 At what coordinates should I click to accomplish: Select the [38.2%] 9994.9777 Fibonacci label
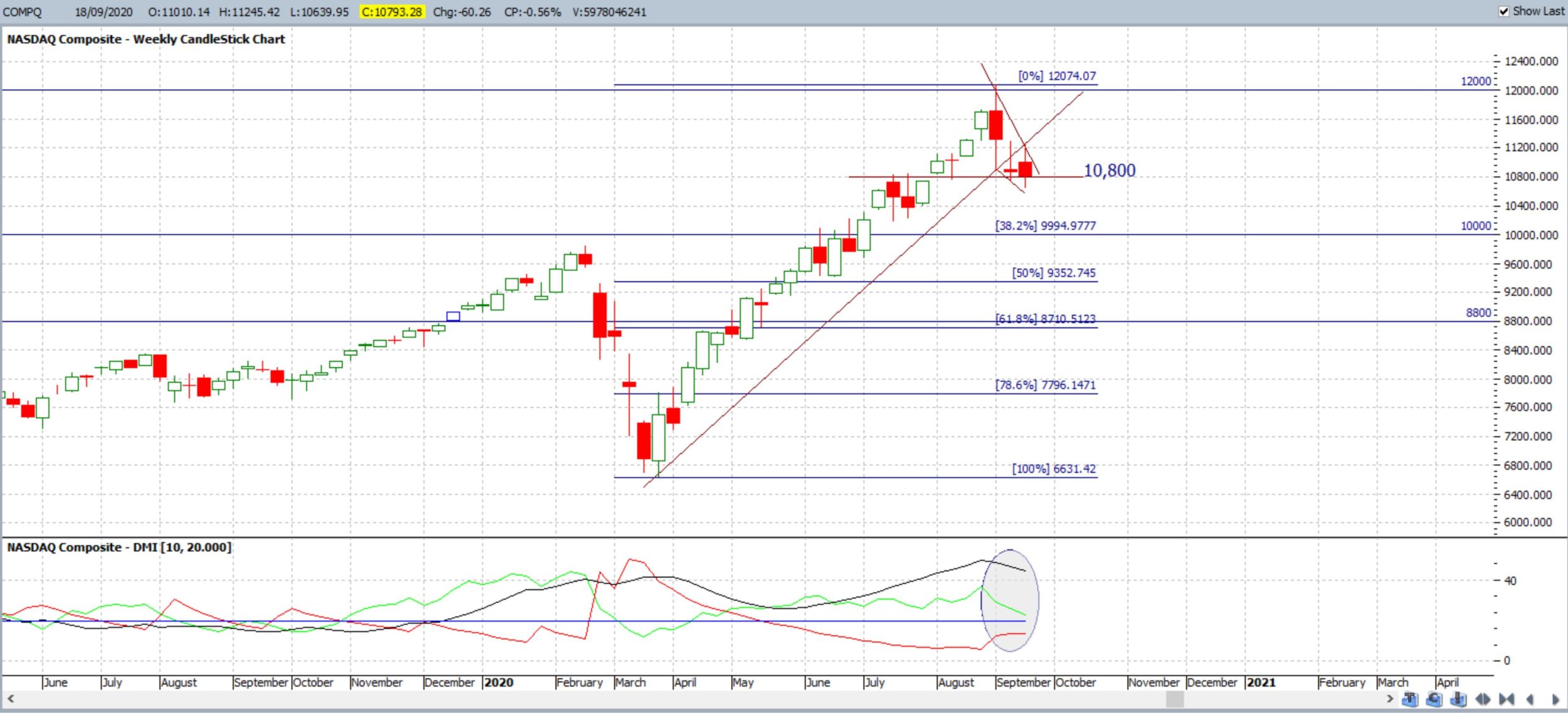coord(1046,226)
